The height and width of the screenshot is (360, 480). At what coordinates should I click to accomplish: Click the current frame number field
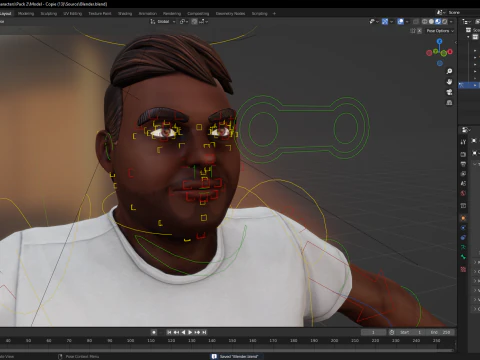click(373, 332)
